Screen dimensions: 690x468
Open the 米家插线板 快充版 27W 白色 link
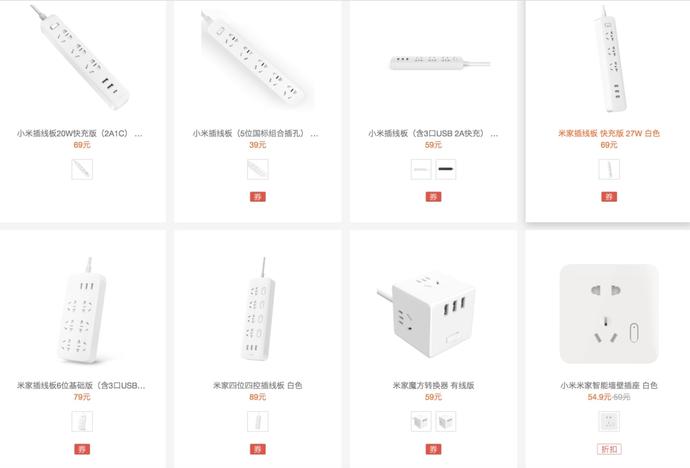[x=609, y=133]
